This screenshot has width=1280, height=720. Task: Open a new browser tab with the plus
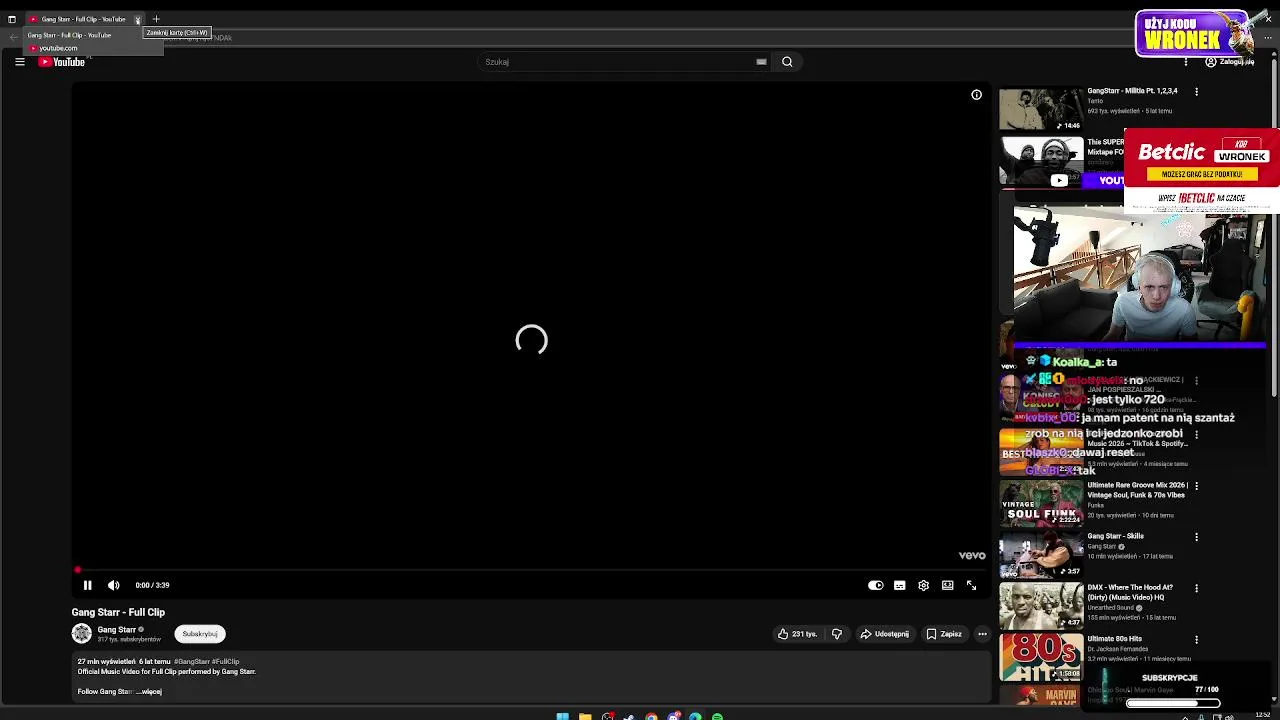click(x=156, y=19)
